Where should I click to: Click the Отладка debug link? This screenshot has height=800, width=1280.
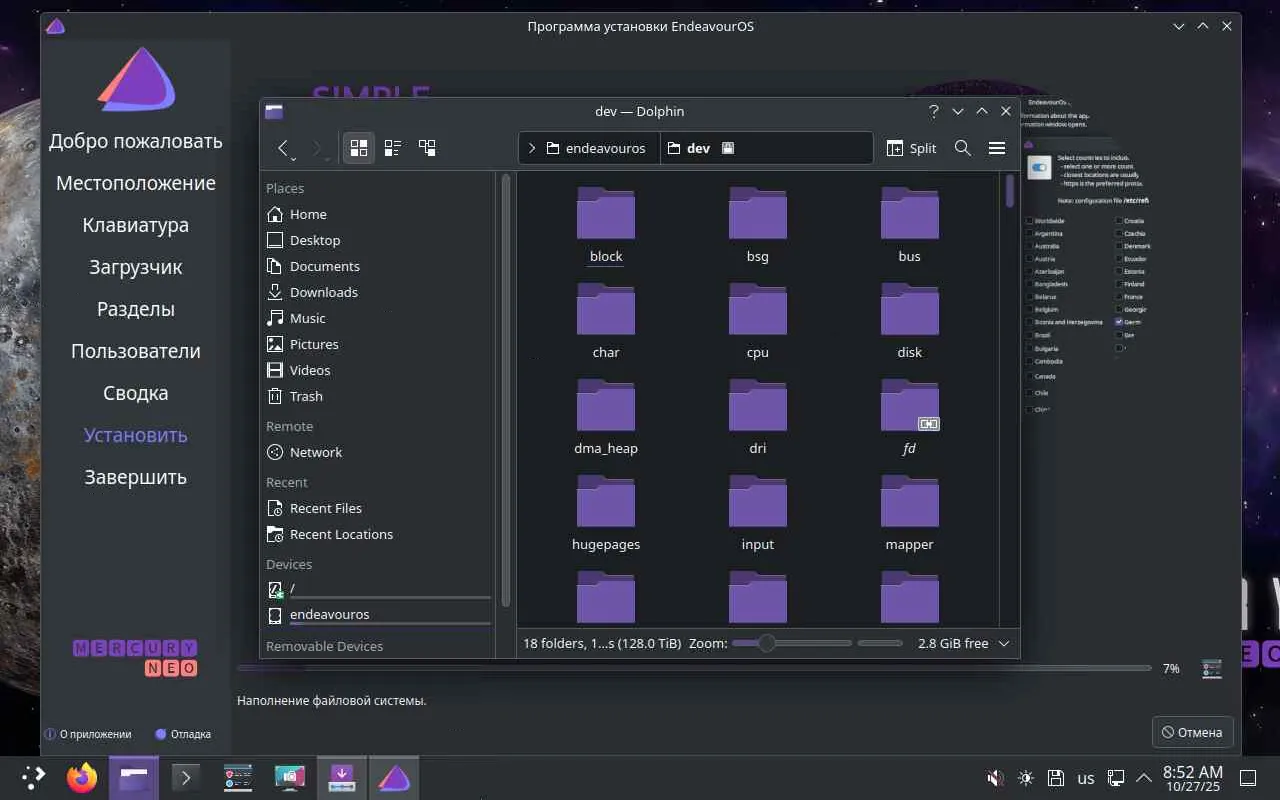pyautogui.click(x=183, y=734)
